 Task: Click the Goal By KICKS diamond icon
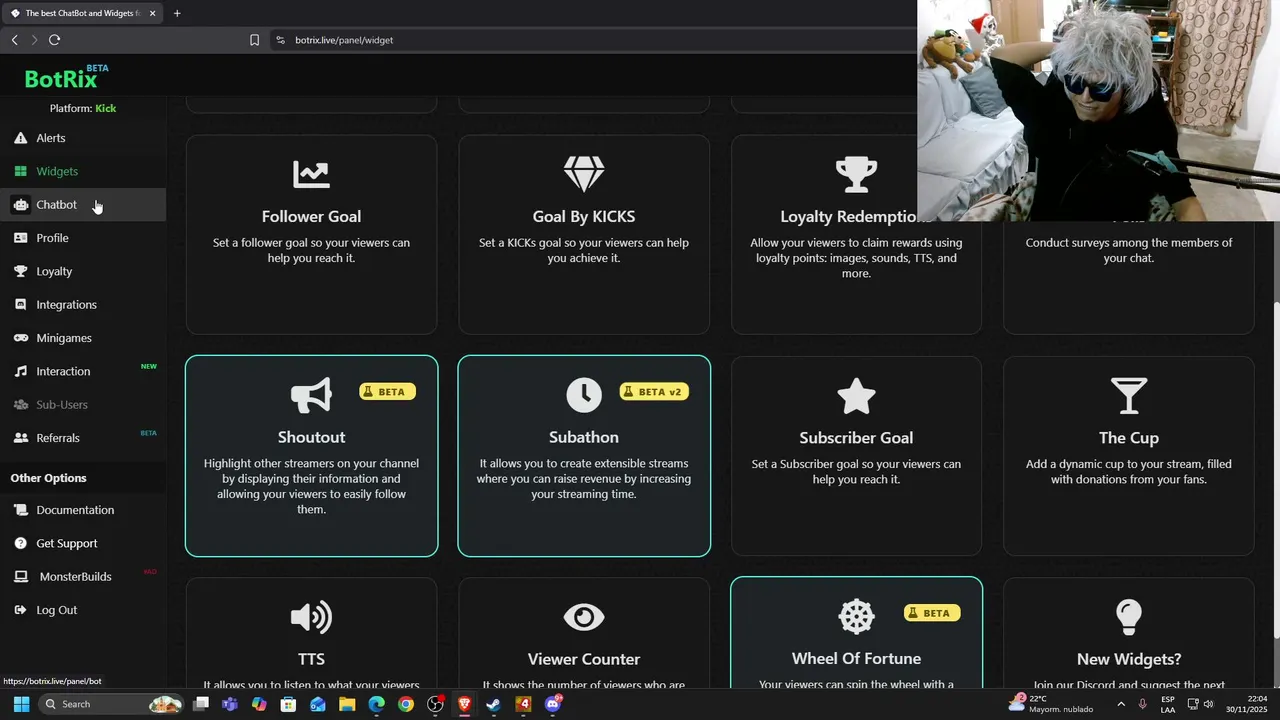point(584,174)
